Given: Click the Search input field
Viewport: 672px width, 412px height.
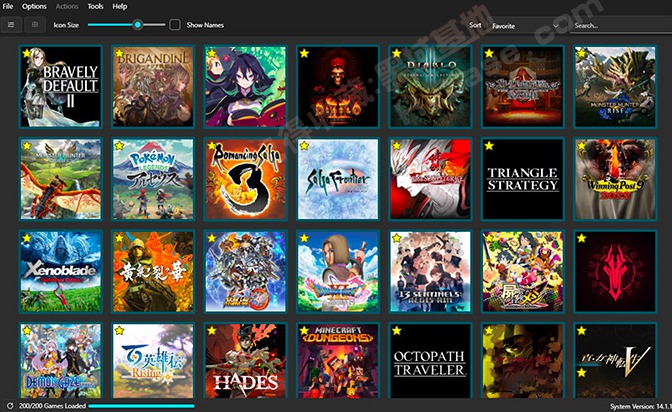Looking at the screenshot, I should (621, 26).
